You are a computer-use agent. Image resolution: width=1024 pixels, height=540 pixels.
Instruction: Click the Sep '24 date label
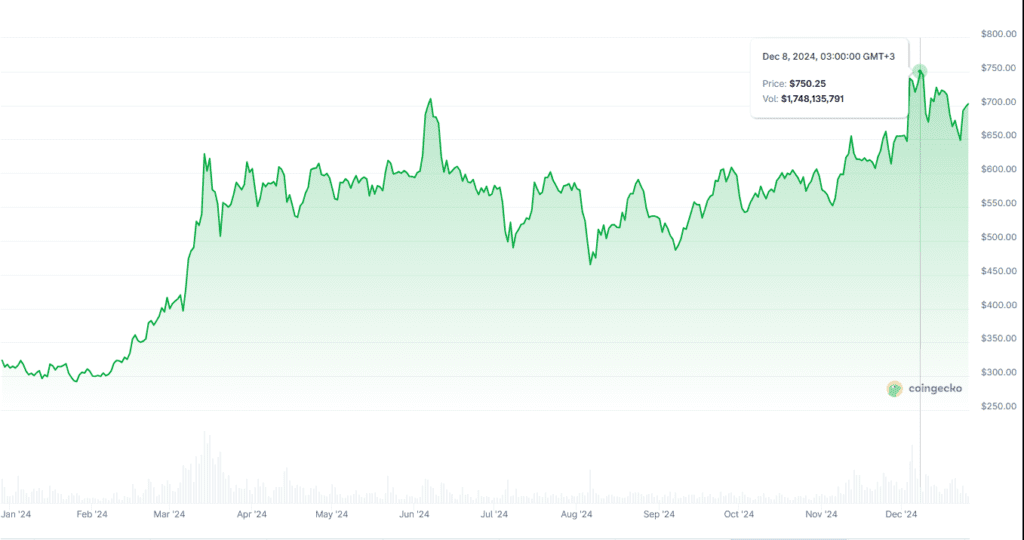click(659, 515)
